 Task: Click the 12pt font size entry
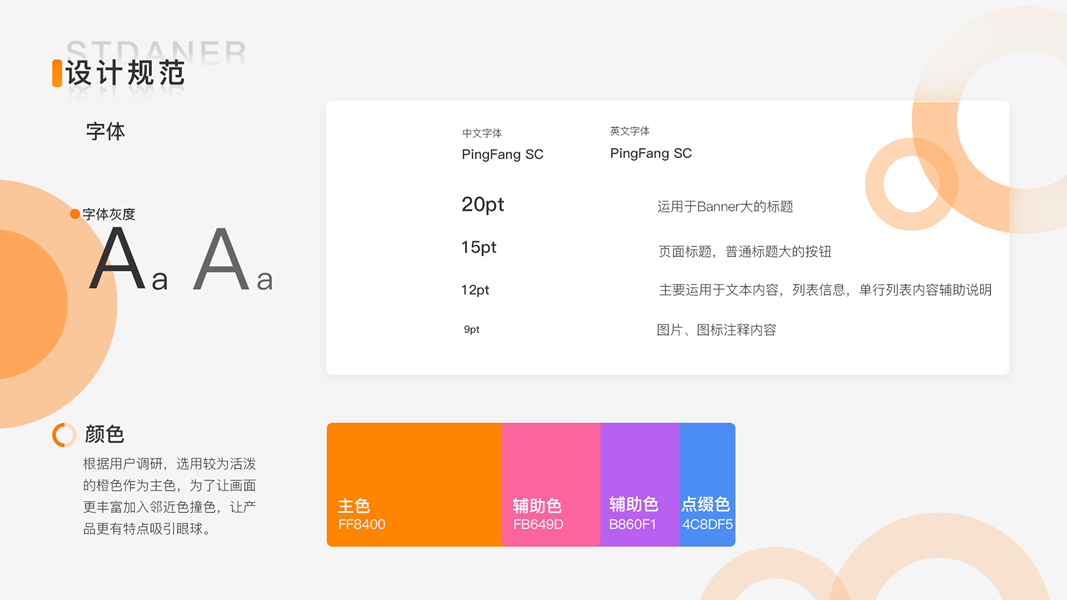pyautogui.click(x=475, y=290)
